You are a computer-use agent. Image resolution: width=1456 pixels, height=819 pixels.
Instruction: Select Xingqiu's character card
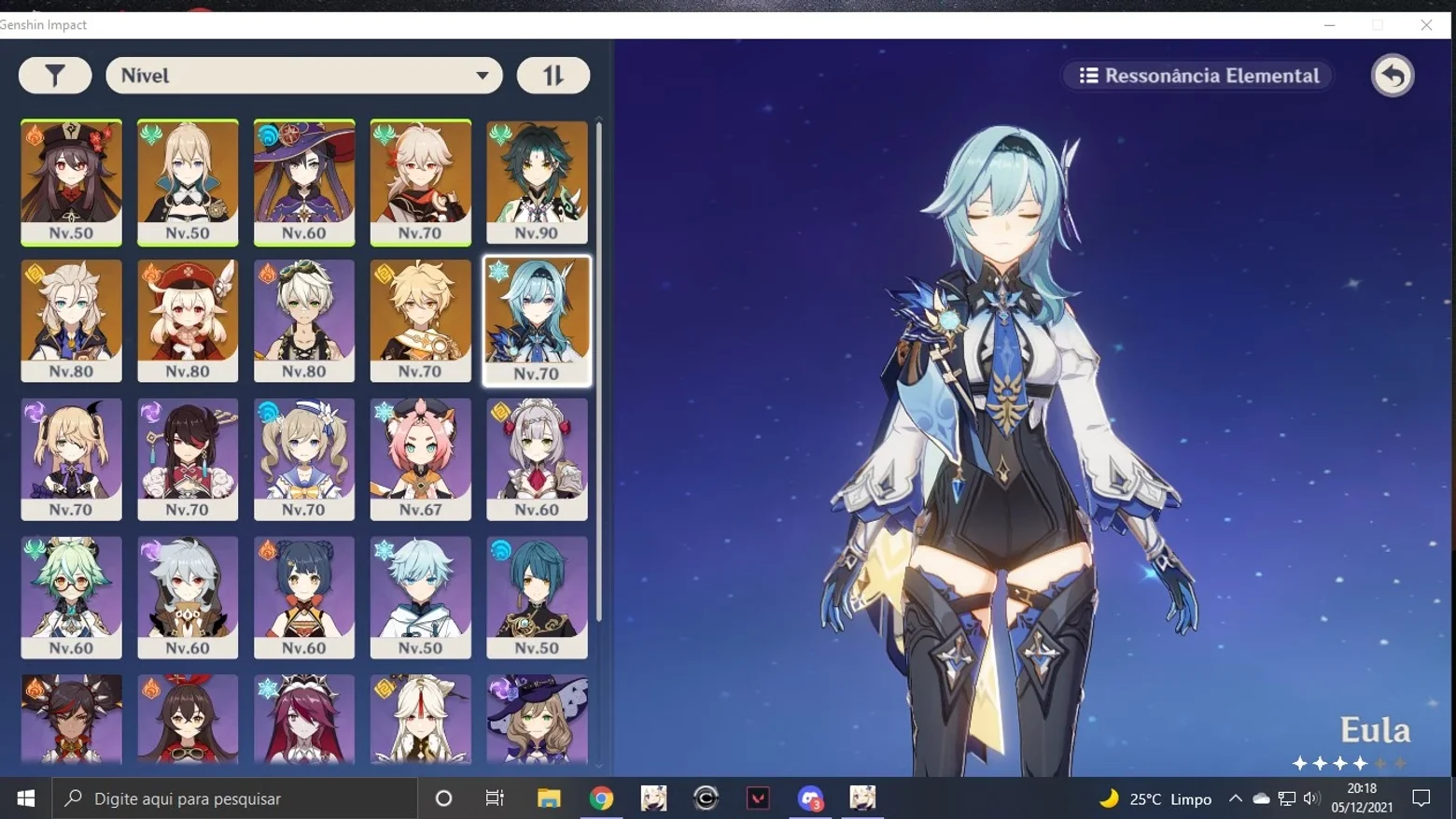pyautogui.click(x=537, y=598)
